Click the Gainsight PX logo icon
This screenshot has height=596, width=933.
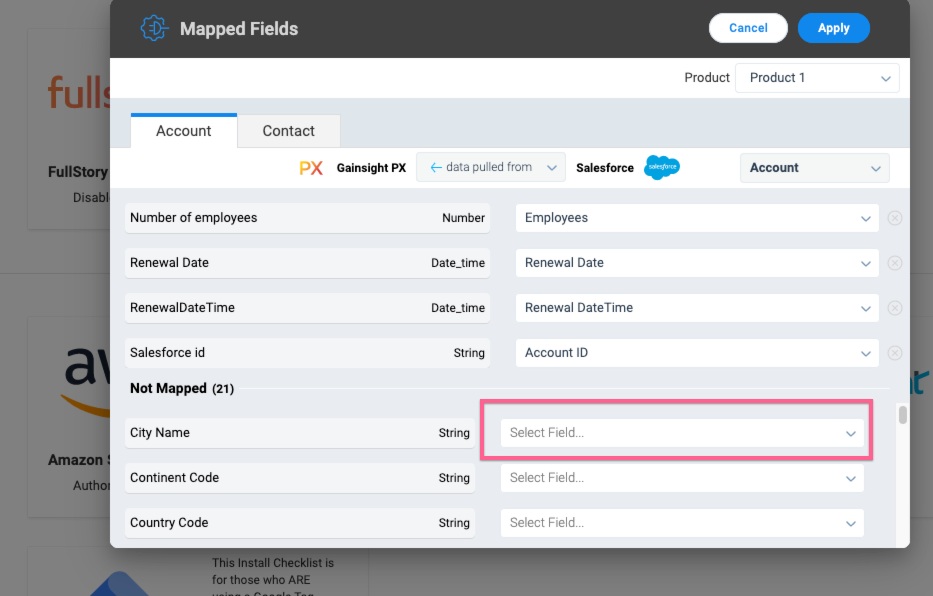tap(311, 168)
